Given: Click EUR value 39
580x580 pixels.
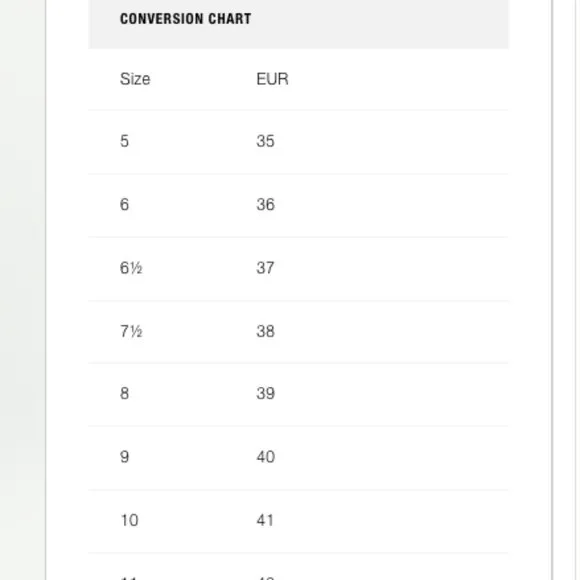Looking at the screenshot, I should [x=265, y=393].
